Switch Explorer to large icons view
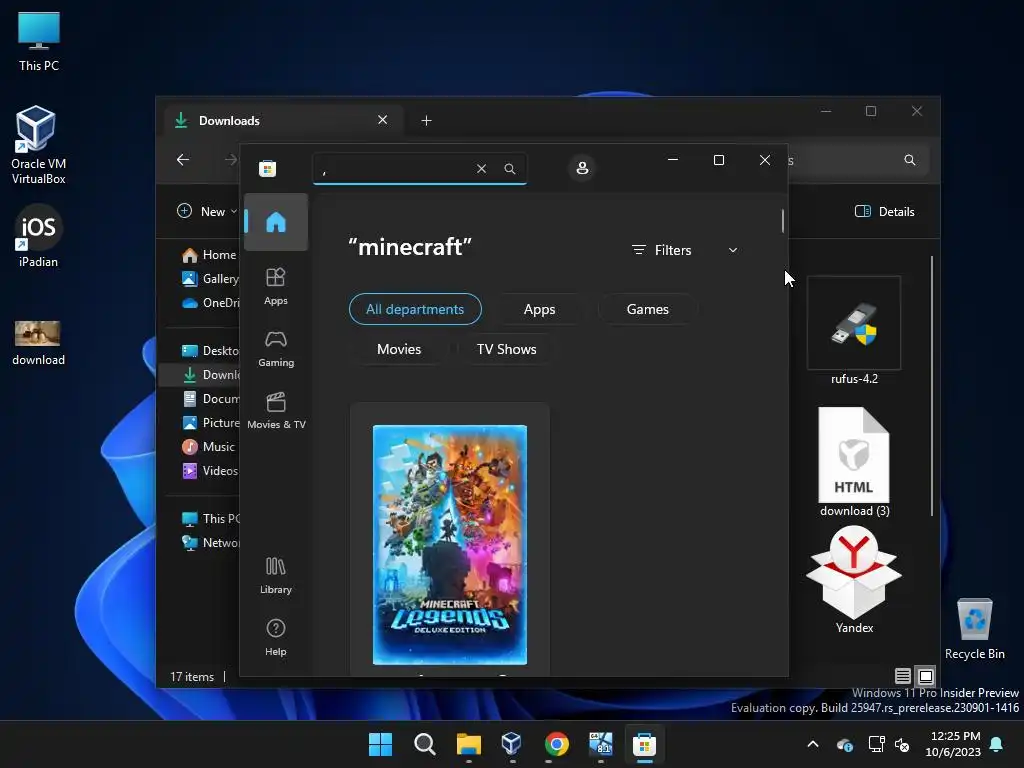 click(x=925, y=676)
